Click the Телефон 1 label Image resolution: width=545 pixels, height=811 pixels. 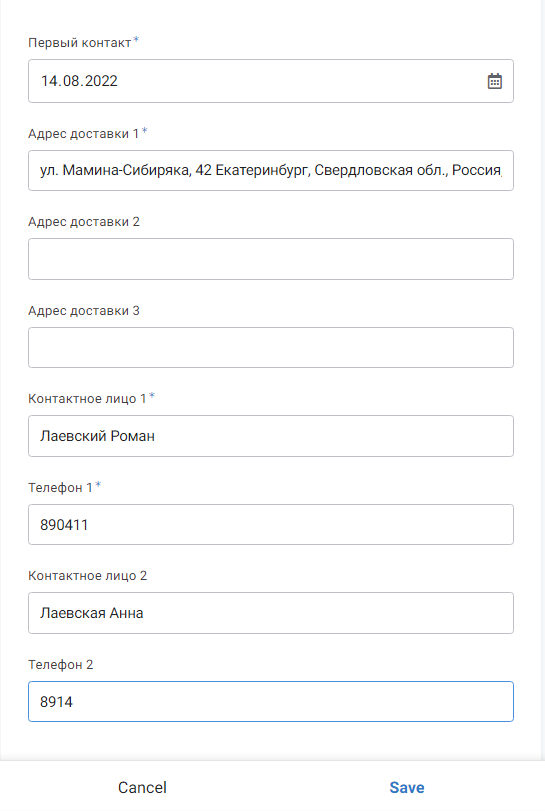[x=60, y=488]
